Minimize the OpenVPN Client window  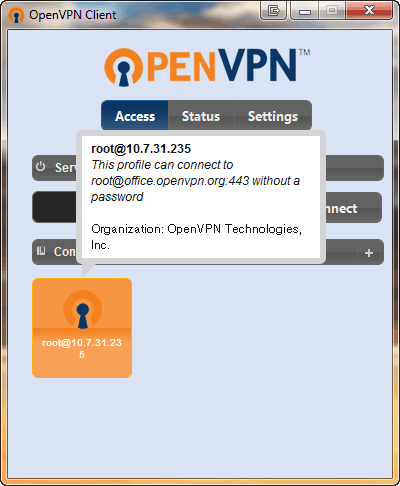pyautogui.click(x=305, y=11)
